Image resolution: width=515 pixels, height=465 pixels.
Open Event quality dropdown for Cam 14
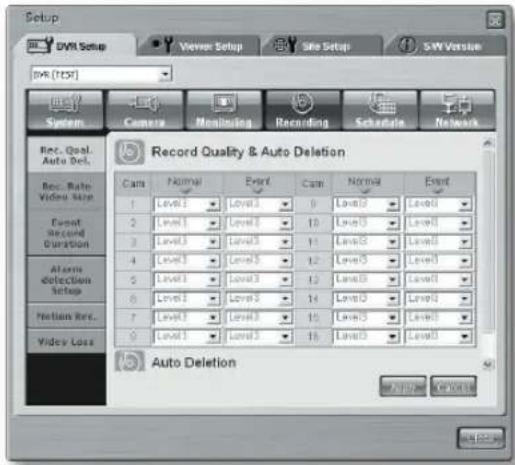pyautogui.click(x=438, y=299)
